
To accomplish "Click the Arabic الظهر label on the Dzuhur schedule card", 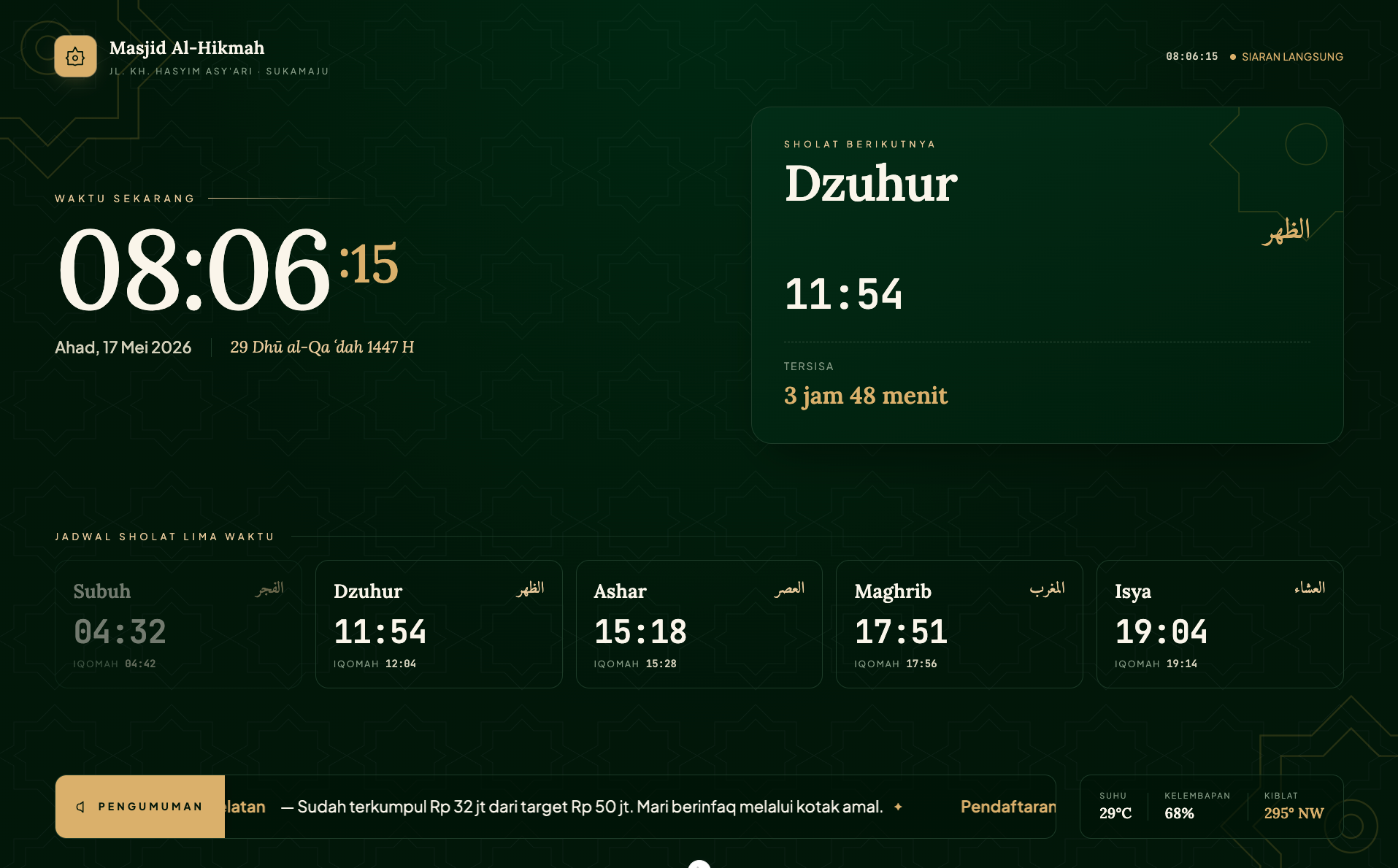I will 530,588.
